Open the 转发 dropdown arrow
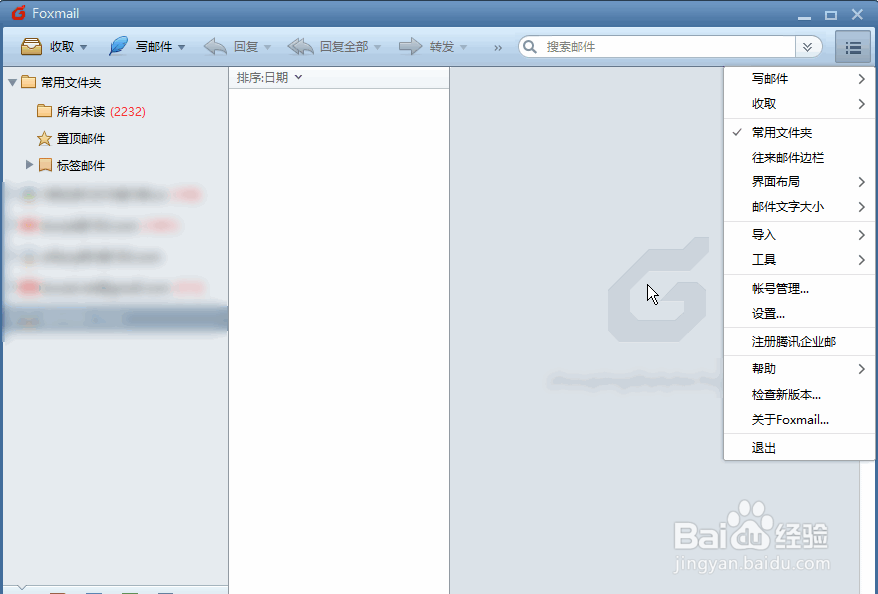Screen dimensions: 878x594 (x=463, y=48)
